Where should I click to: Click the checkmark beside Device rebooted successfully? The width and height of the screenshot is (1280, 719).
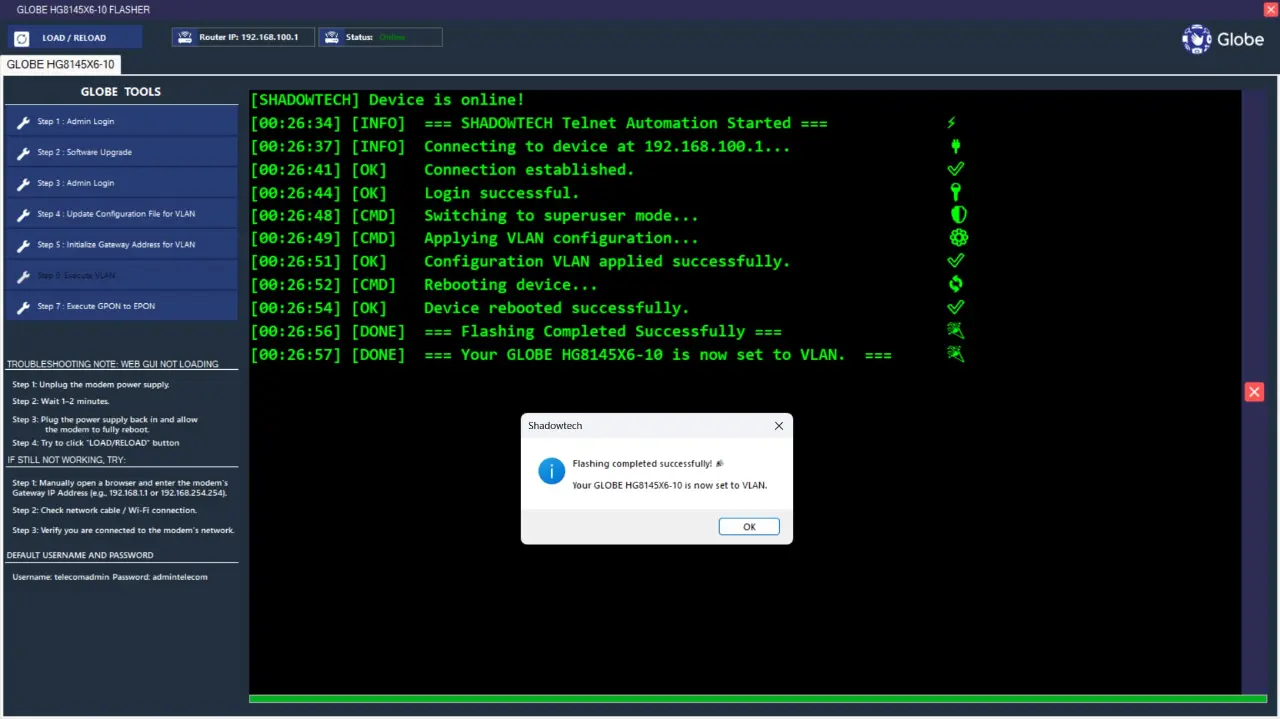(956, 307)
